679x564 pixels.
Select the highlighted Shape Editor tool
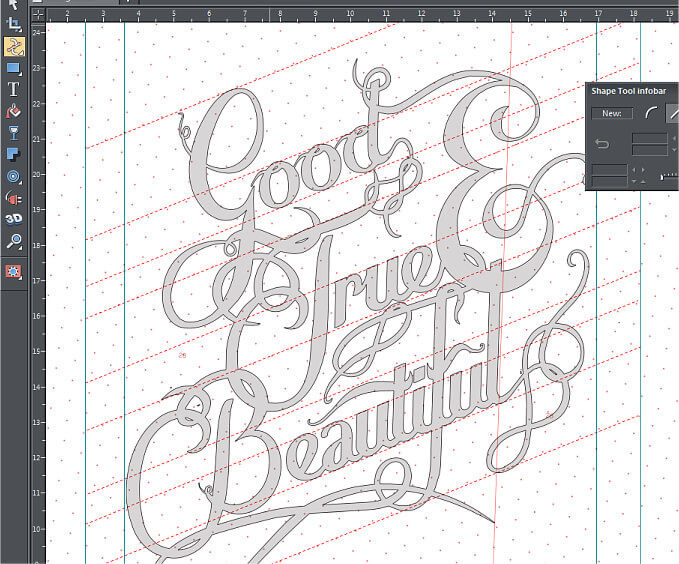tap(14, 47)
